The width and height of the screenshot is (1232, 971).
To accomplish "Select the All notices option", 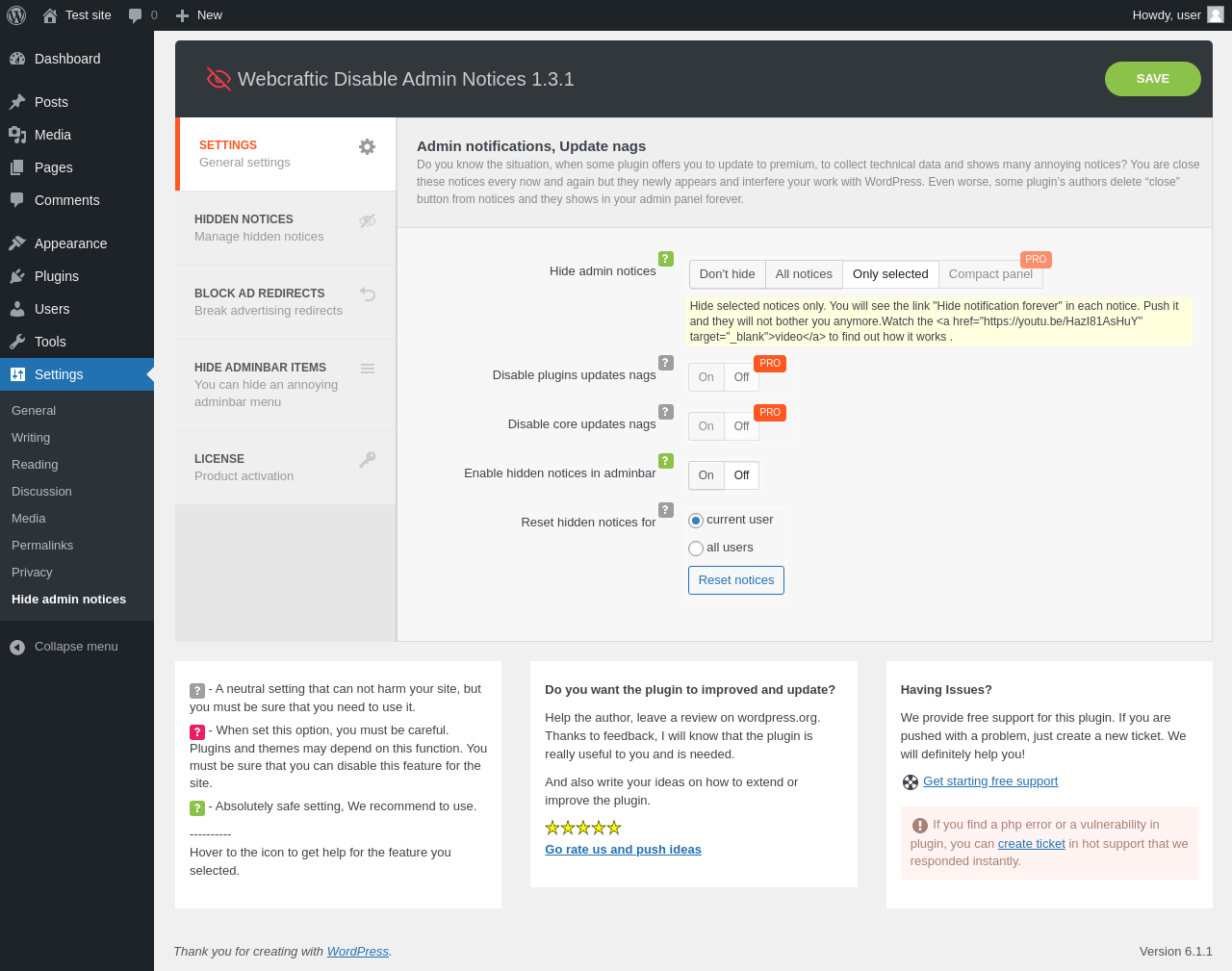I will click(x=804, y=274).
